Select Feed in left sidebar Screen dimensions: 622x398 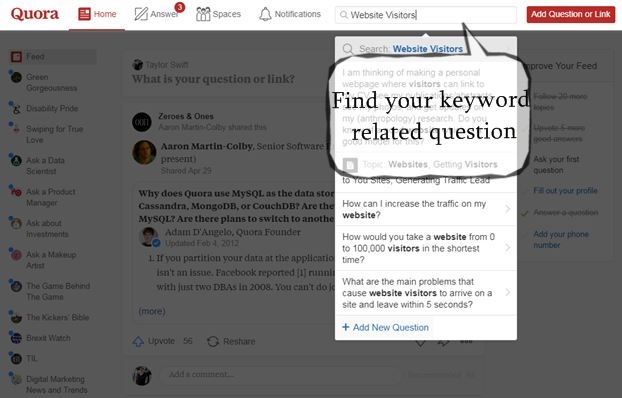53,57
